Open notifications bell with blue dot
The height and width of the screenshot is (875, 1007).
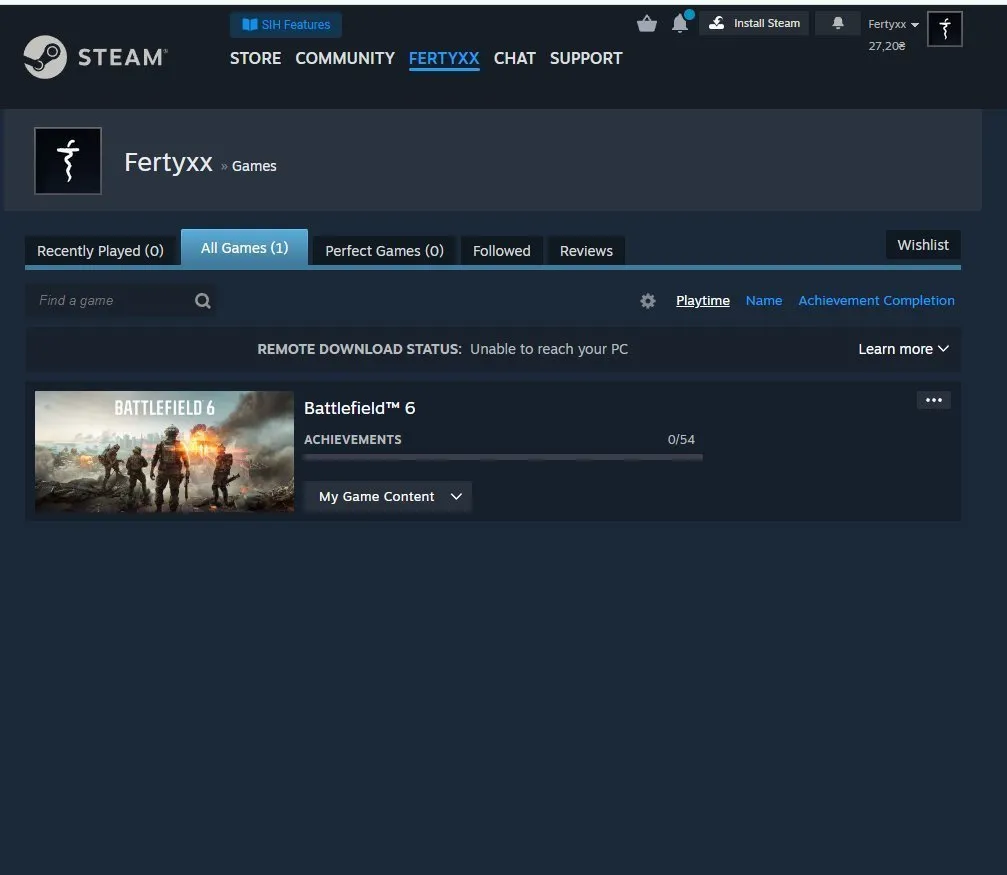click(680, 23)
